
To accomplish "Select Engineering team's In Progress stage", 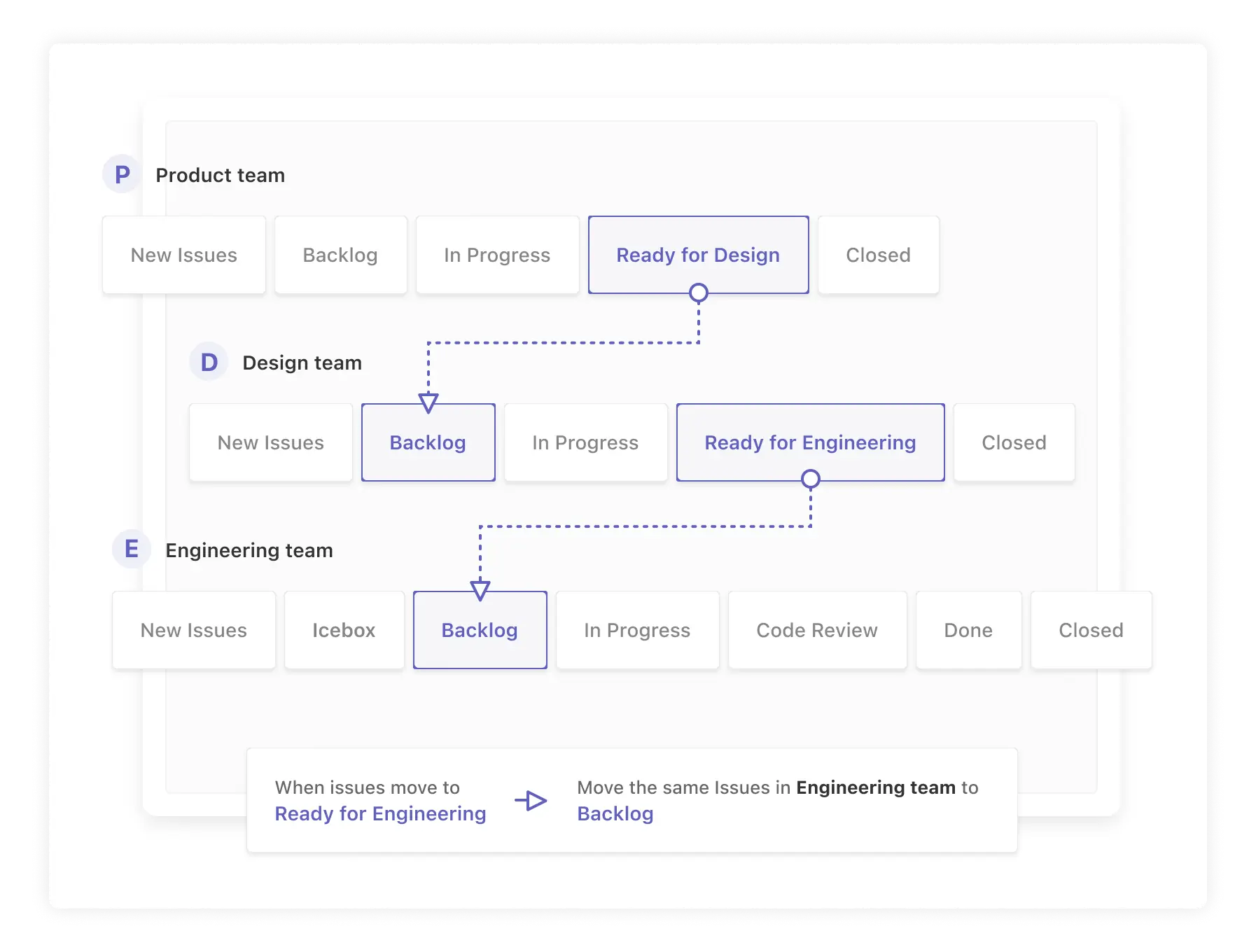I will (638, 630).
